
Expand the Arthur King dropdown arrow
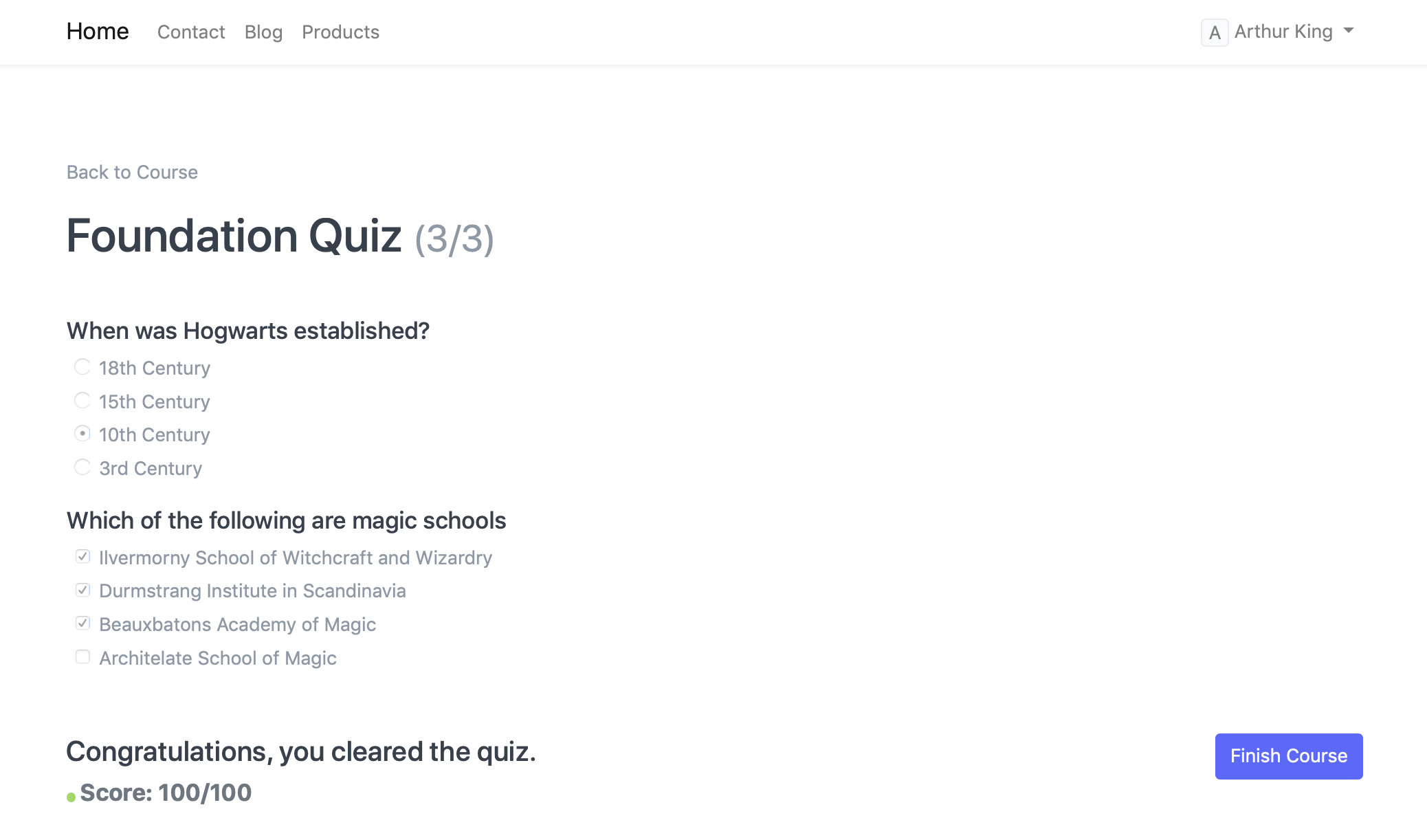tap(1348, 31)
